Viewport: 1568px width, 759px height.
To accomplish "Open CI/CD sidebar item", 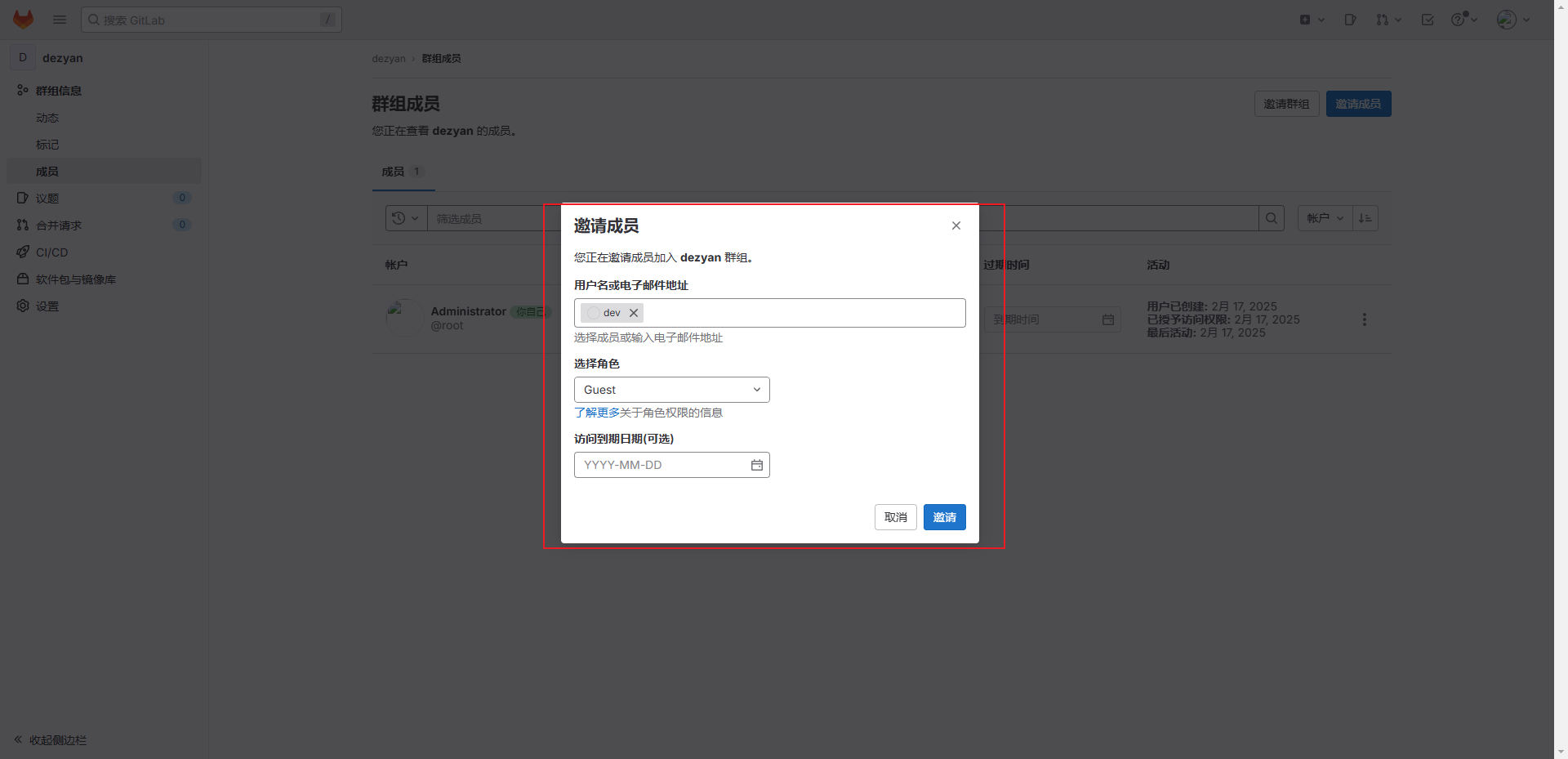I will 104,252.
